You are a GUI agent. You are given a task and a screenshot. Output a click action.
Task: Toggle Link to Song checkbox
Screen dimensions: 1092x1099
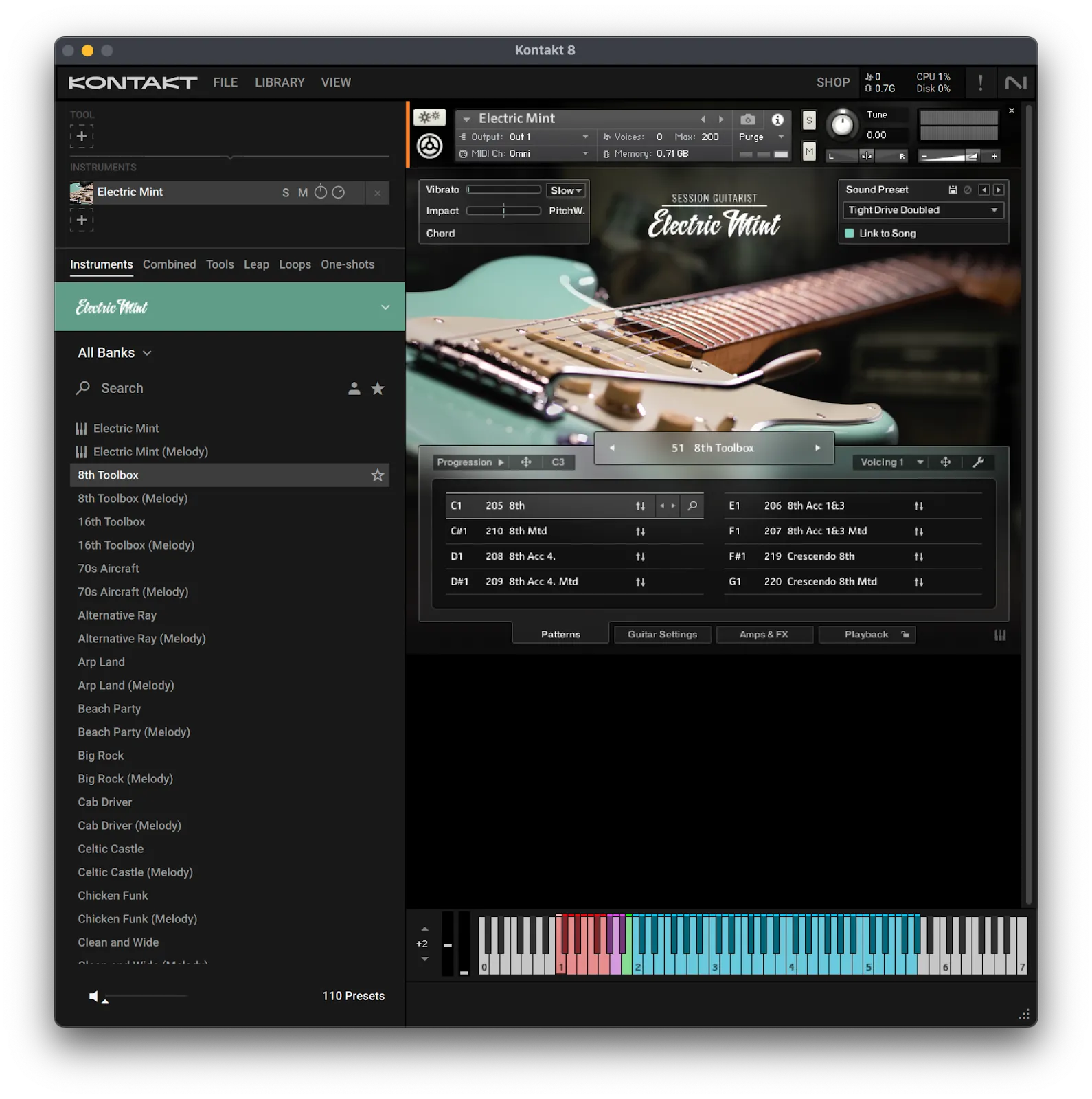(x=849, y=234)
